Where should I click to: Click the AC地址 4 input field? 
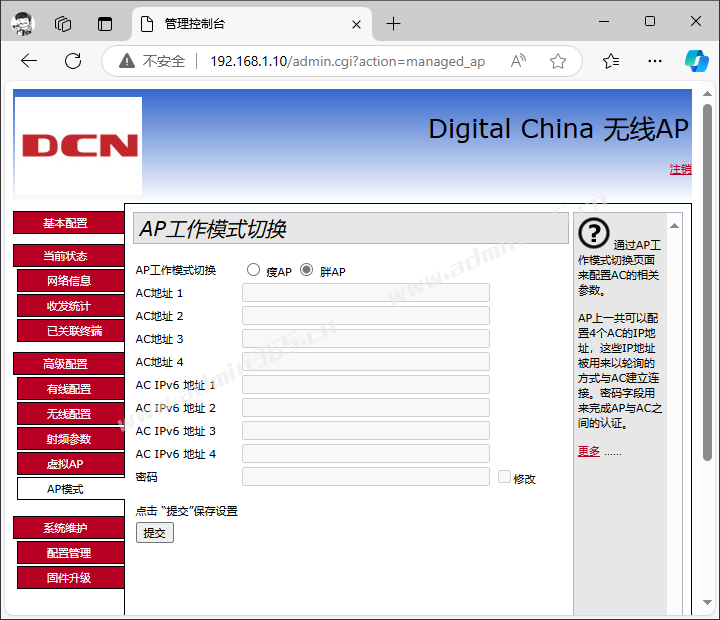(x=366, y=361)
